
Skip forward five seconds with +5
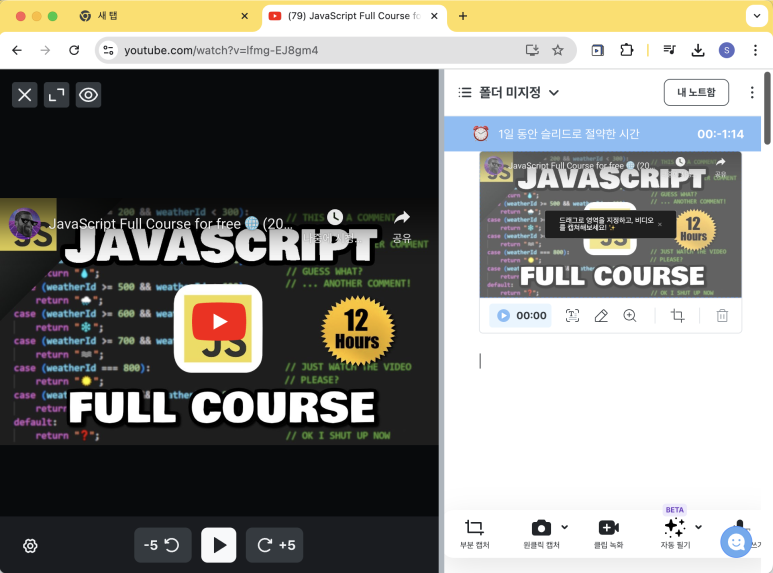tap(275, 545)
